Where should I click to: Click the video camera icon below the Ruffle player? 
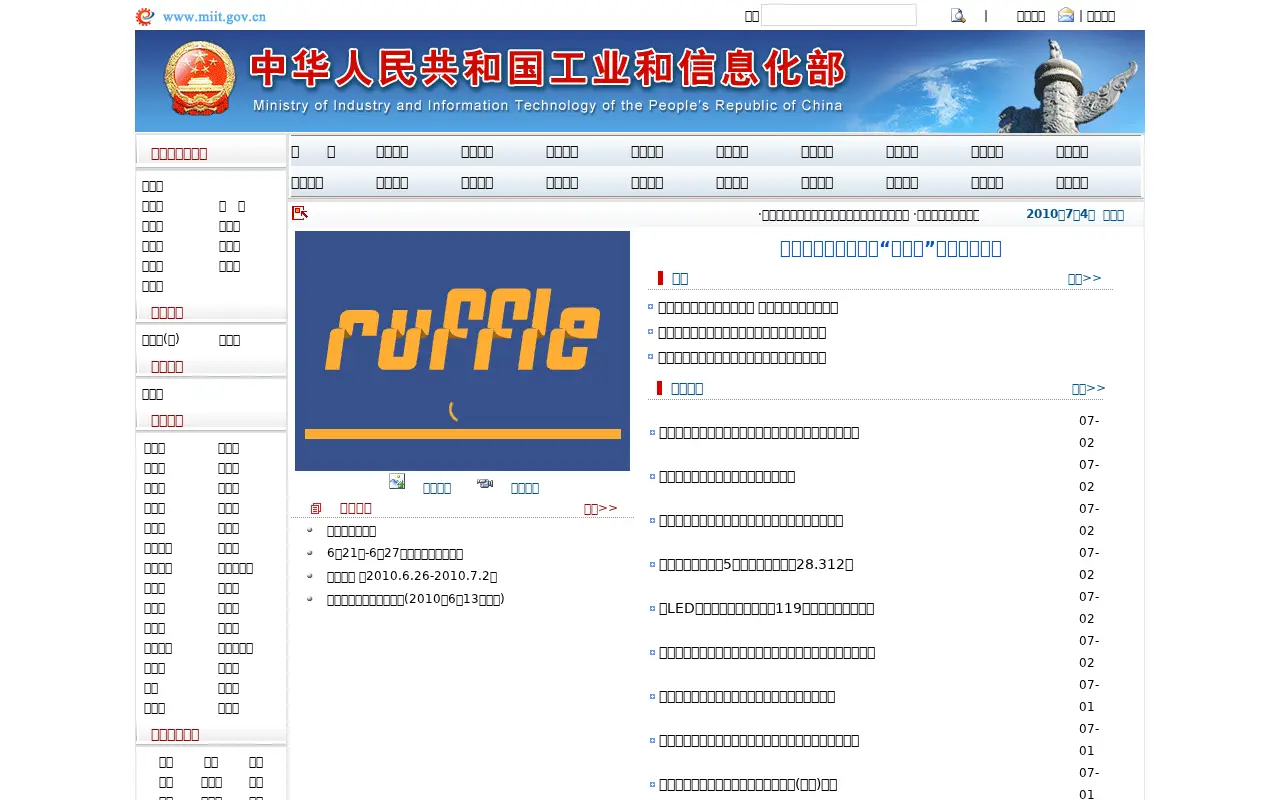point(485,483)
